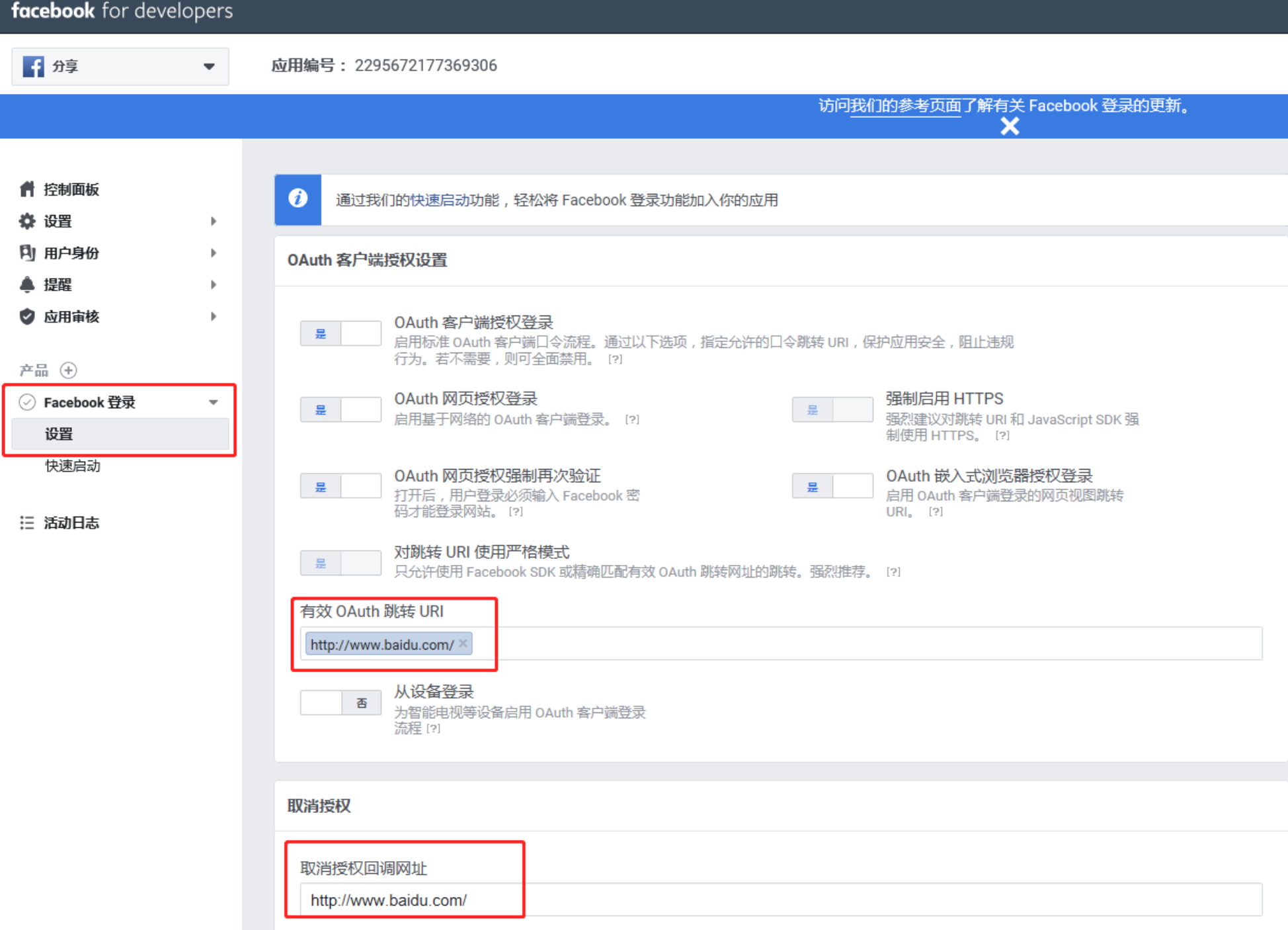Collapse the Facebook 登录 section
The height and width of the screenshot is (930, 1288).
tap(213, 402)
